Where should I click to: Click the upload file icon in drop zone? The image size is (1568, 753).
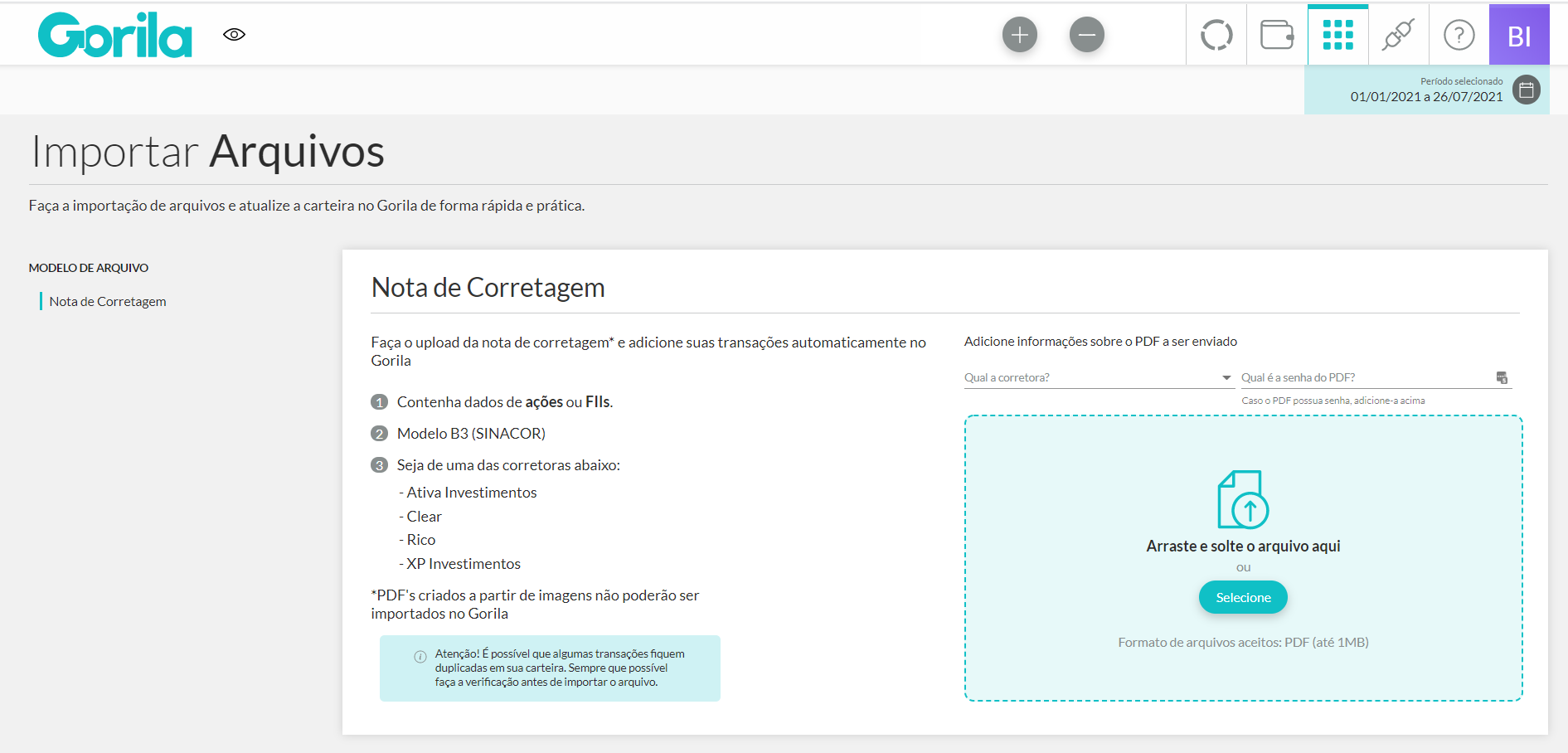1243,499
